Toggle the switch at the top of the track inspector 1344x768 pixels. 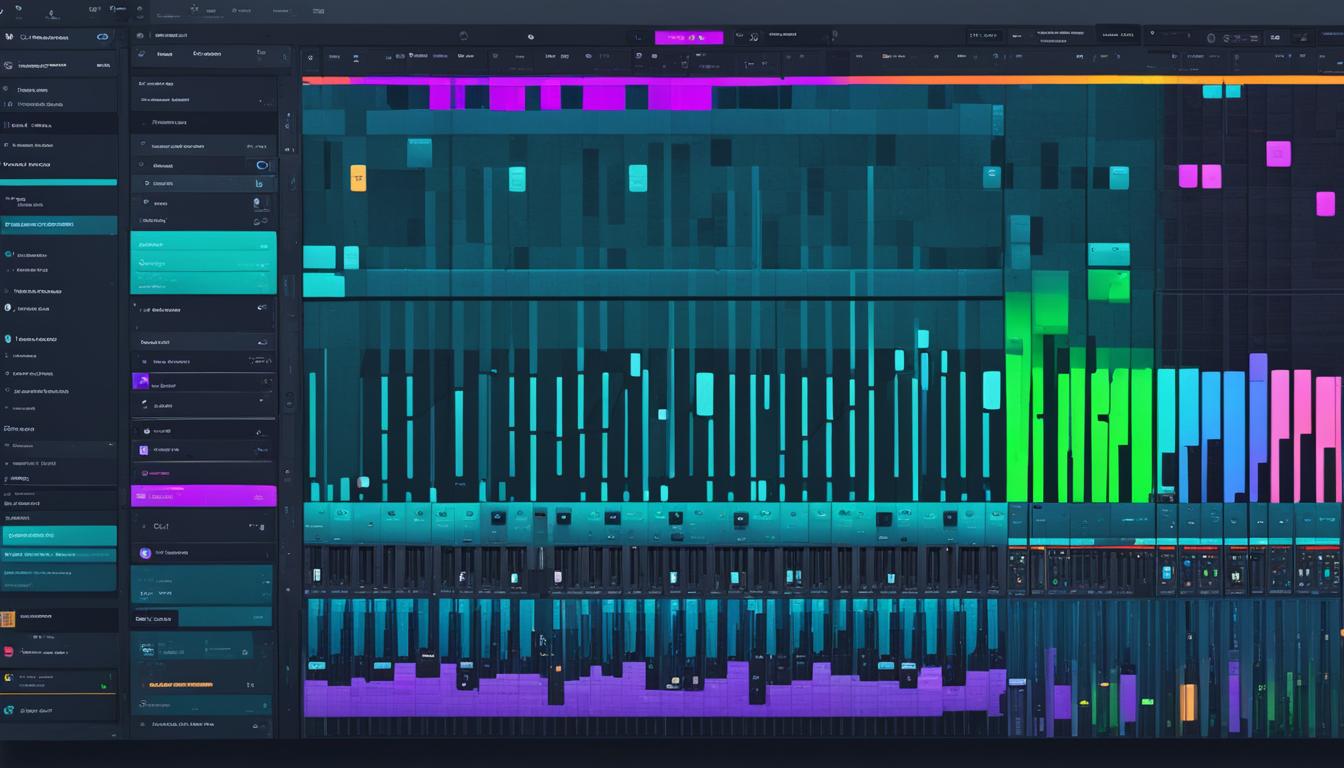click(262, 165)
